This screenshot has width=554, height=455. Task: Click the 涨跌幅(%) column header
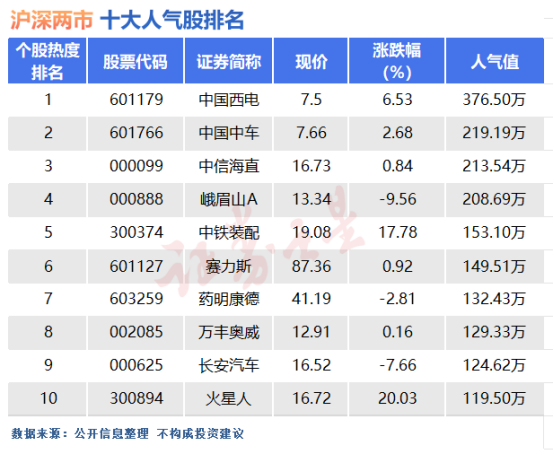click(x=396, y=61)
